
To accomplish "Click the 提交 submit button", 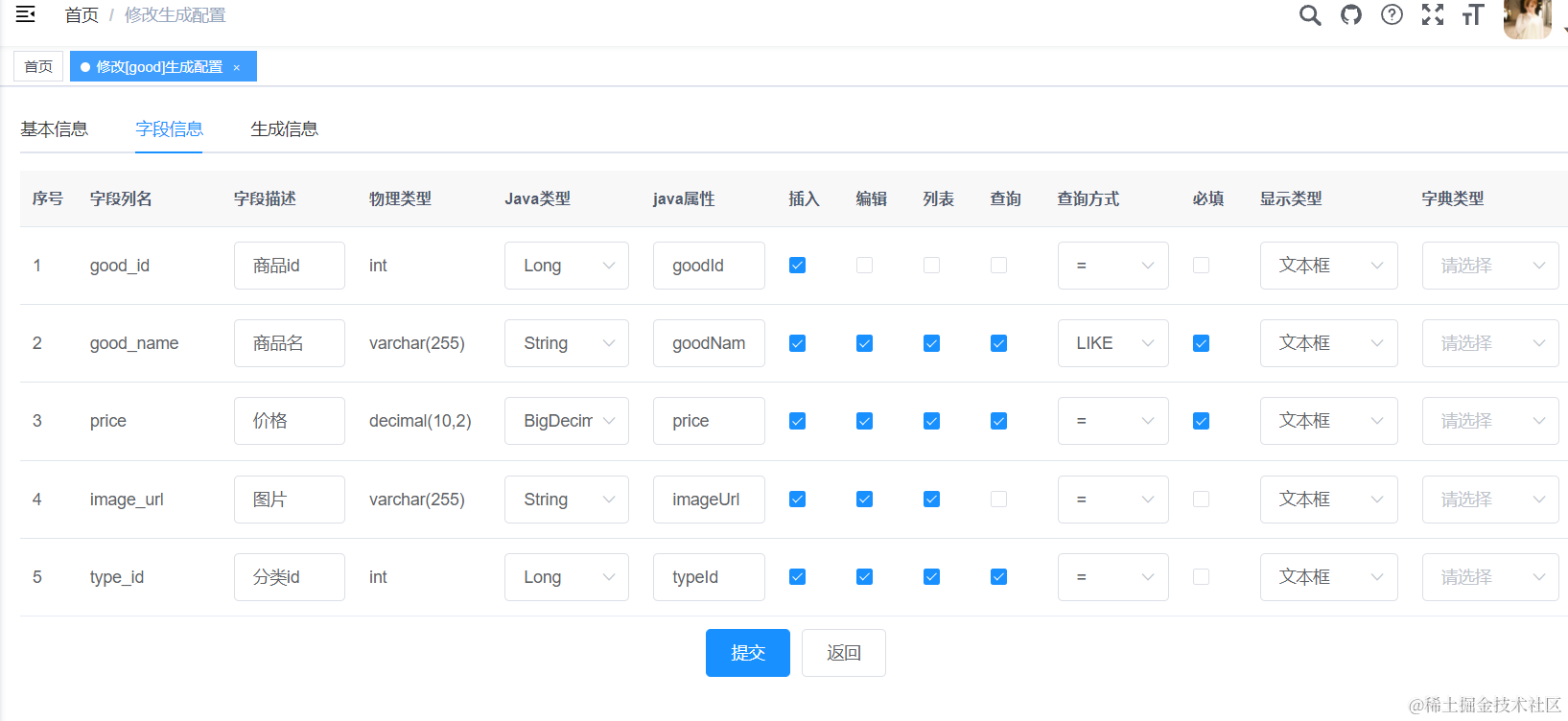I will point(747,653).
